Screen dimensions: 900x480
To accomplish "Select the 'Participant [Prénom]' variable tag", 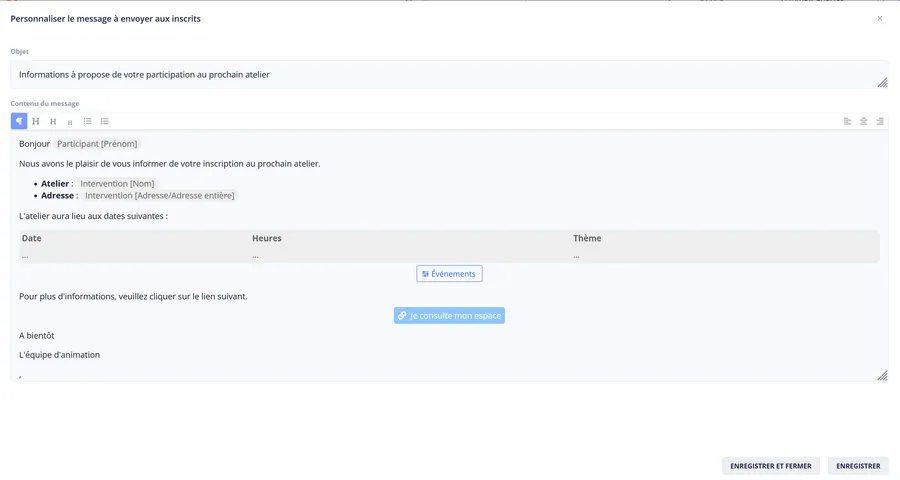I will click(x=97, y=144).
